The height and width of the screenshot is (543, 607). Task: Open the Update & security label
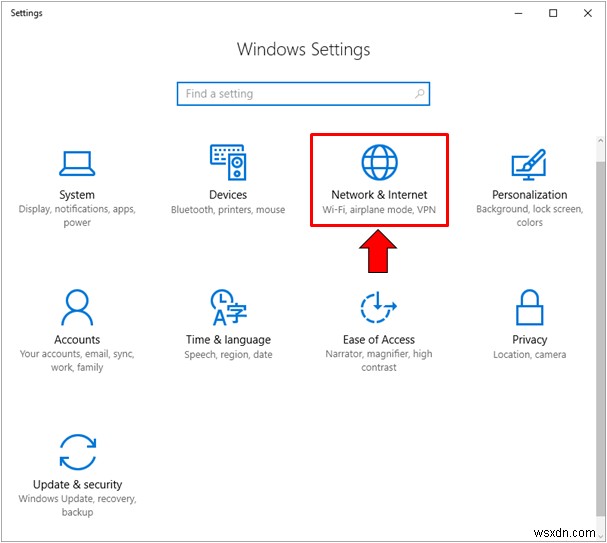pos(77,485)
